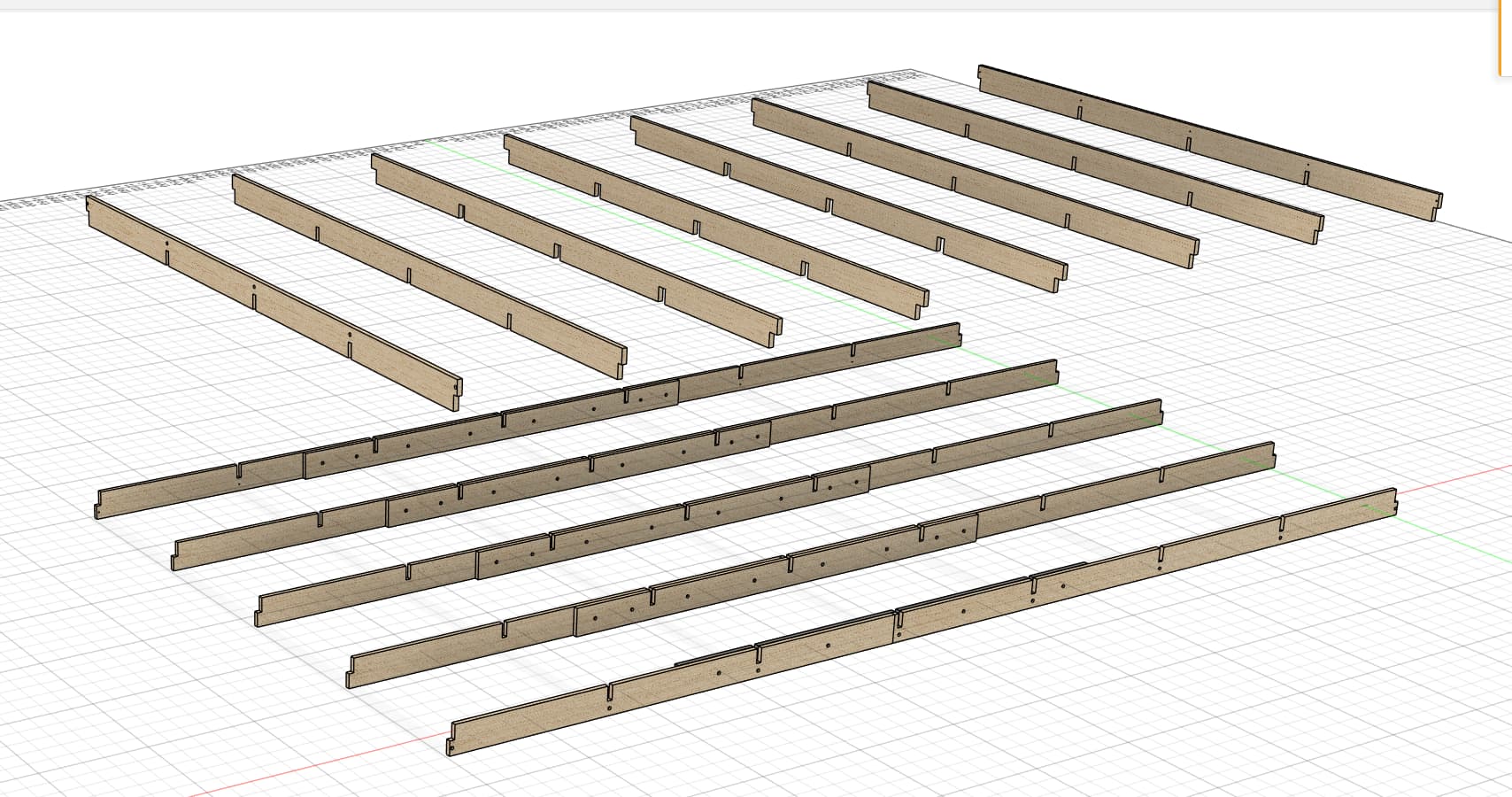Image resolution: width=1512 pixels, height=797 pixels.
Task: Select the long spliced board farthest from the viewer
Action: tap(528, 420)
